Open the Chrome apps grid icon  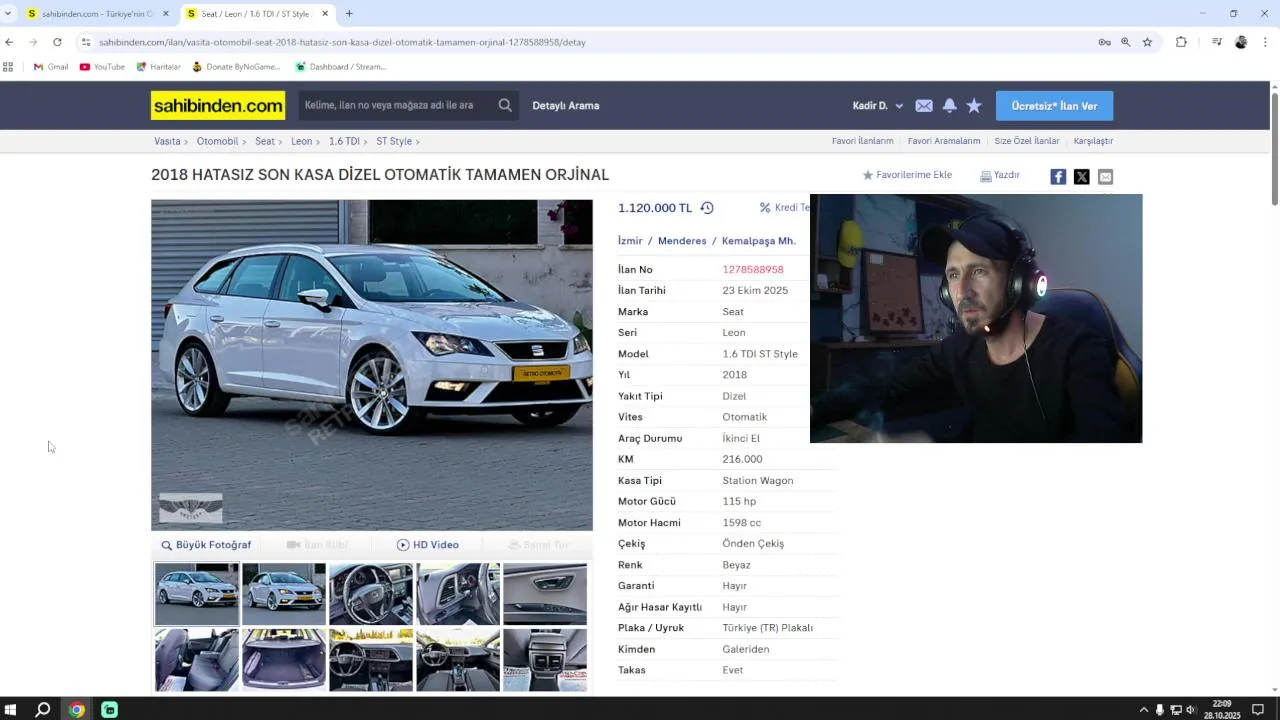pyautogui.click(x=8, y=67)
